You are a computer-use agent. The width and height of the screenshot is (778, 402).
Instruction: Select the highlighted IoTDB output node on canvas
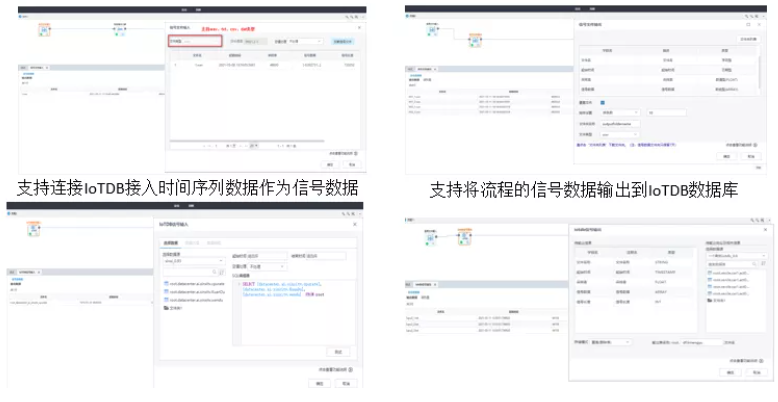click(x=464, y=238)
